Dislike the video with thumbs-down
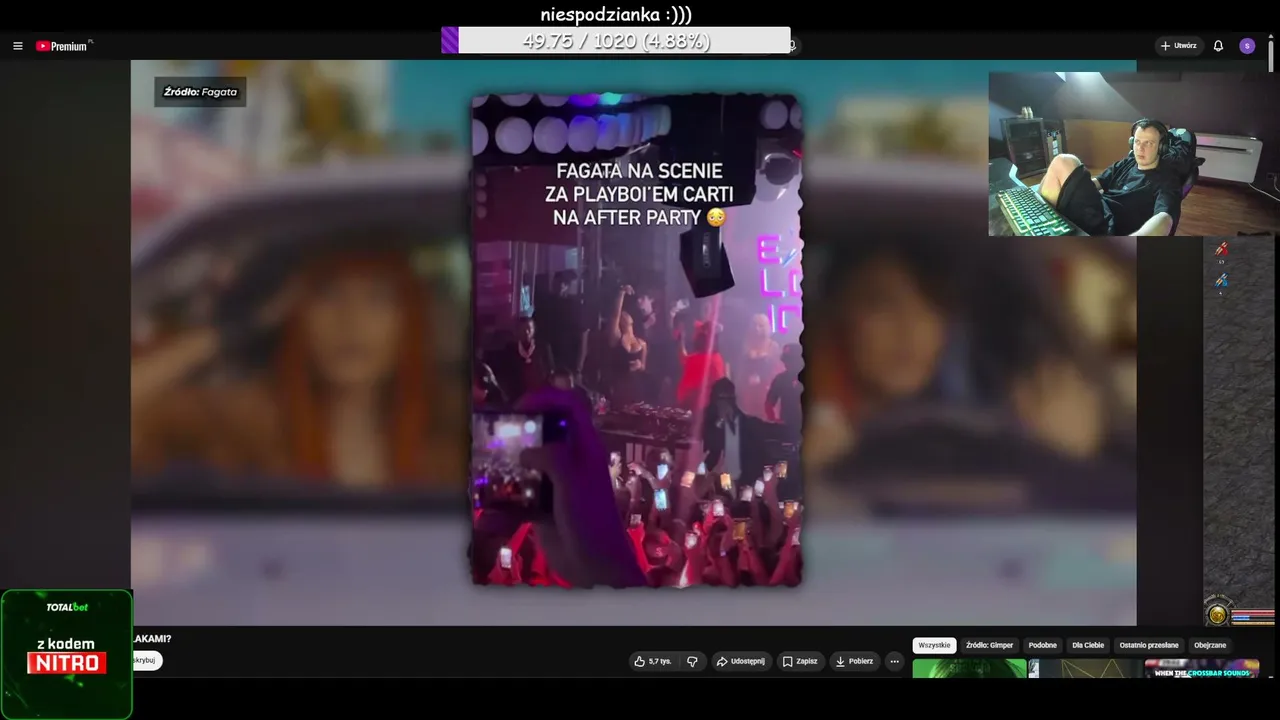 (692, 661)
